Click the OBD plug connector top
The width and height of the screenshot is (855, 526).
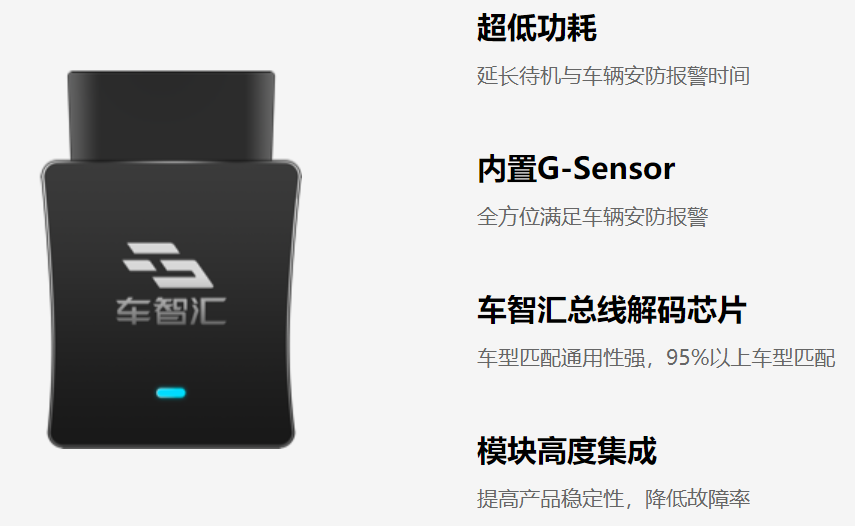point(171,116)
